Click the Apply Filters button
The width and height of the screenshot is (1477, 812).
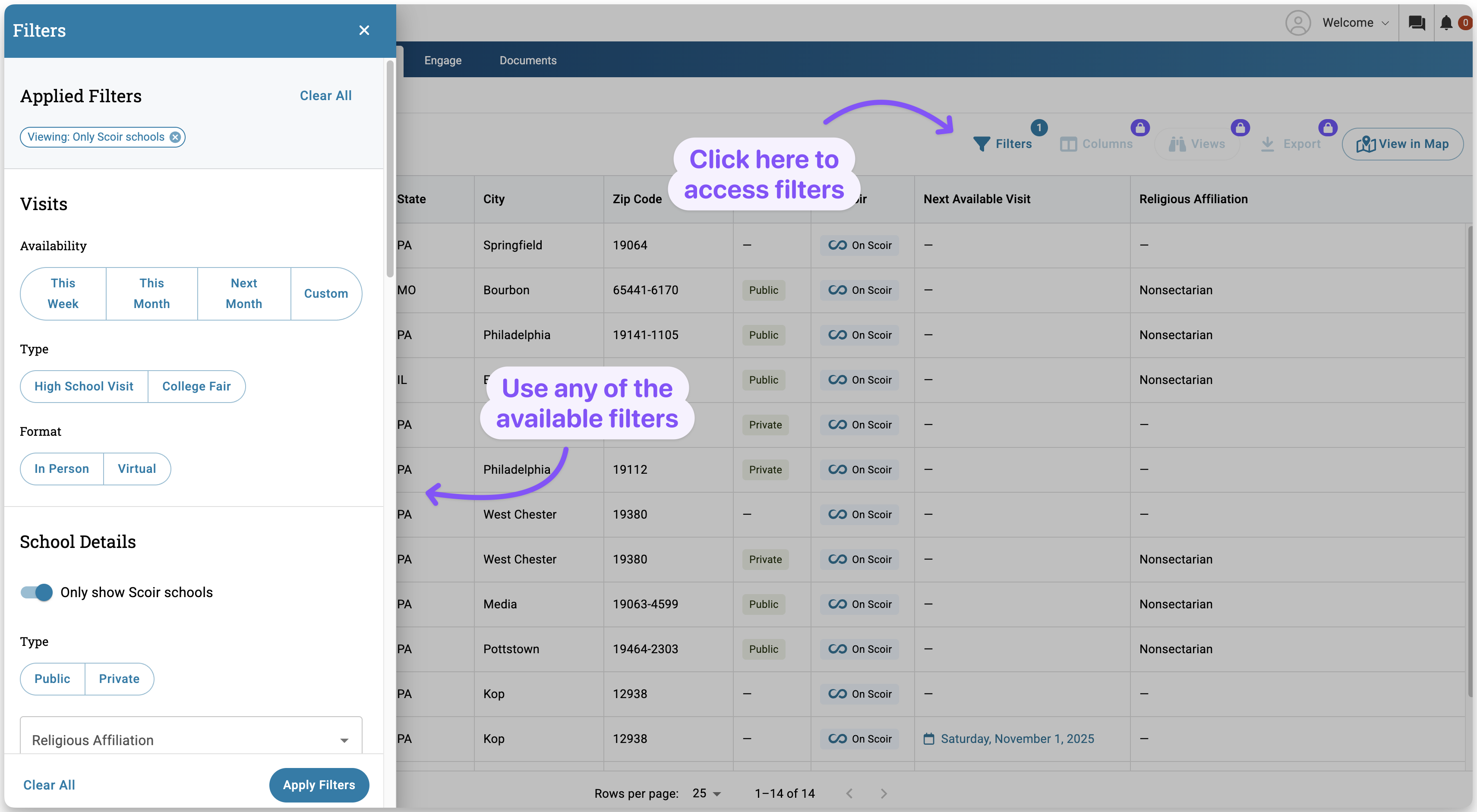[x=319, y=784]
